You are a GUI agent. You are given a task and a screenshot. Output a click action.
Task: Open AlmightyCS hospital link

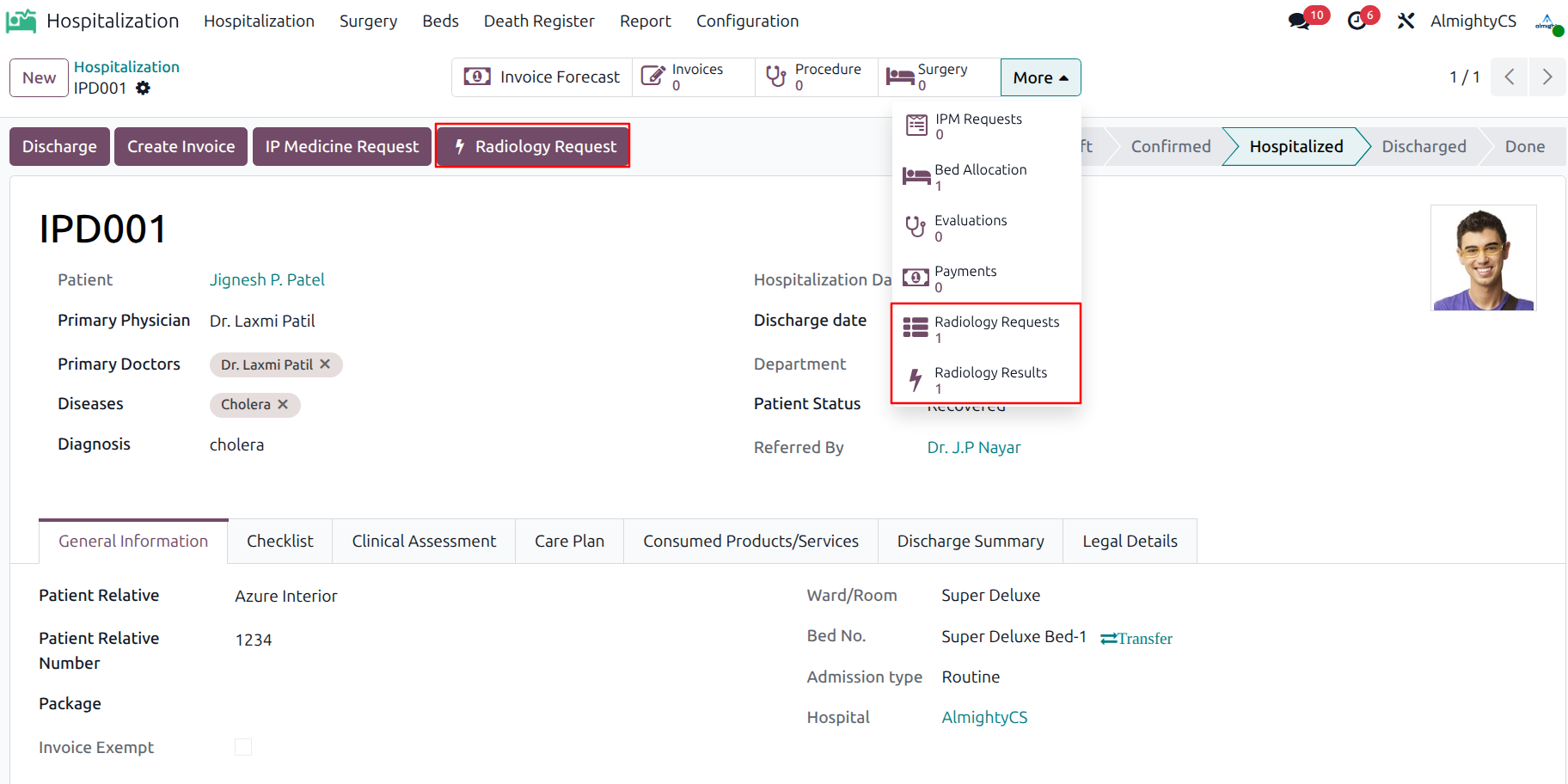(984, 717)
